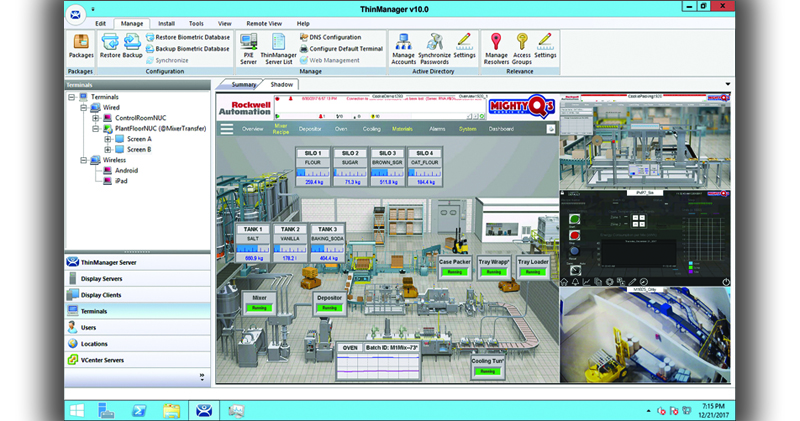Open the View ribbon tab
Screen dimensions: 800x421
[225, 23]
